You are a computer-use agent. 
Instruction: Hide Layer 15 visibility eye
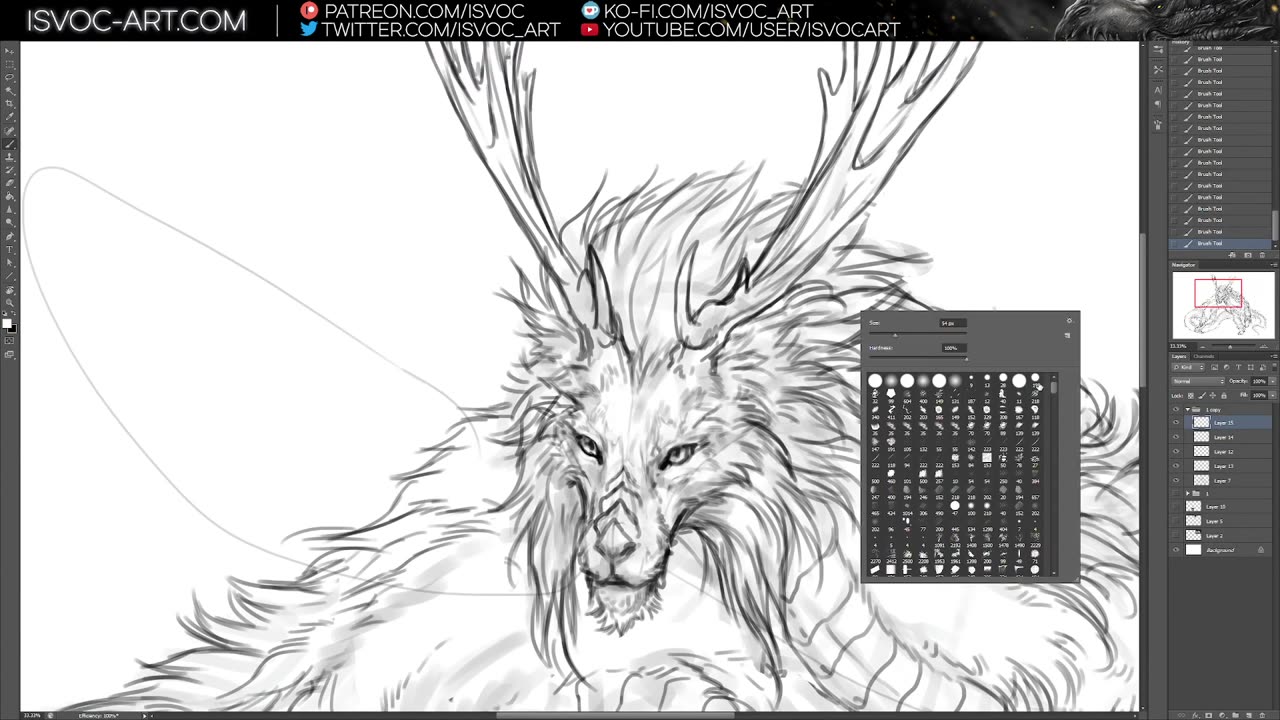coord(1176,423)
